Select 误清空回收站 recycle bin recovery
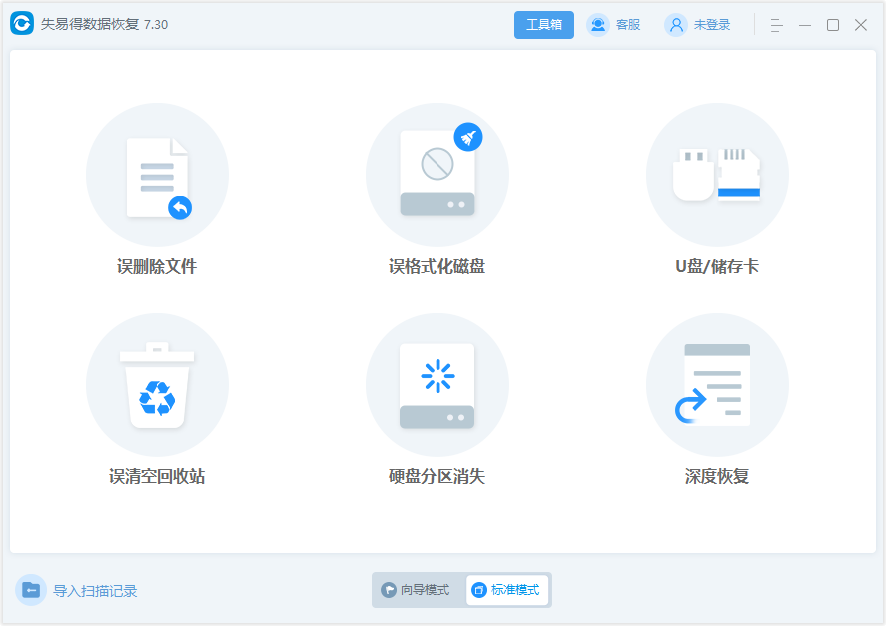Screen dimensions: 886x626 coord(157,384)
